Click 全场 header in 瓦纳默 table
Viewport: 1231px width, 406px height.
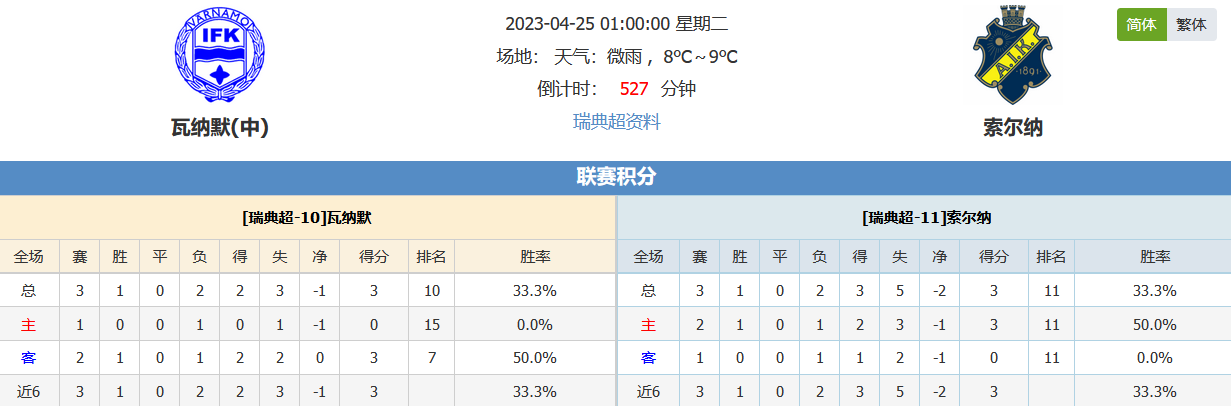tap(29, 257)
